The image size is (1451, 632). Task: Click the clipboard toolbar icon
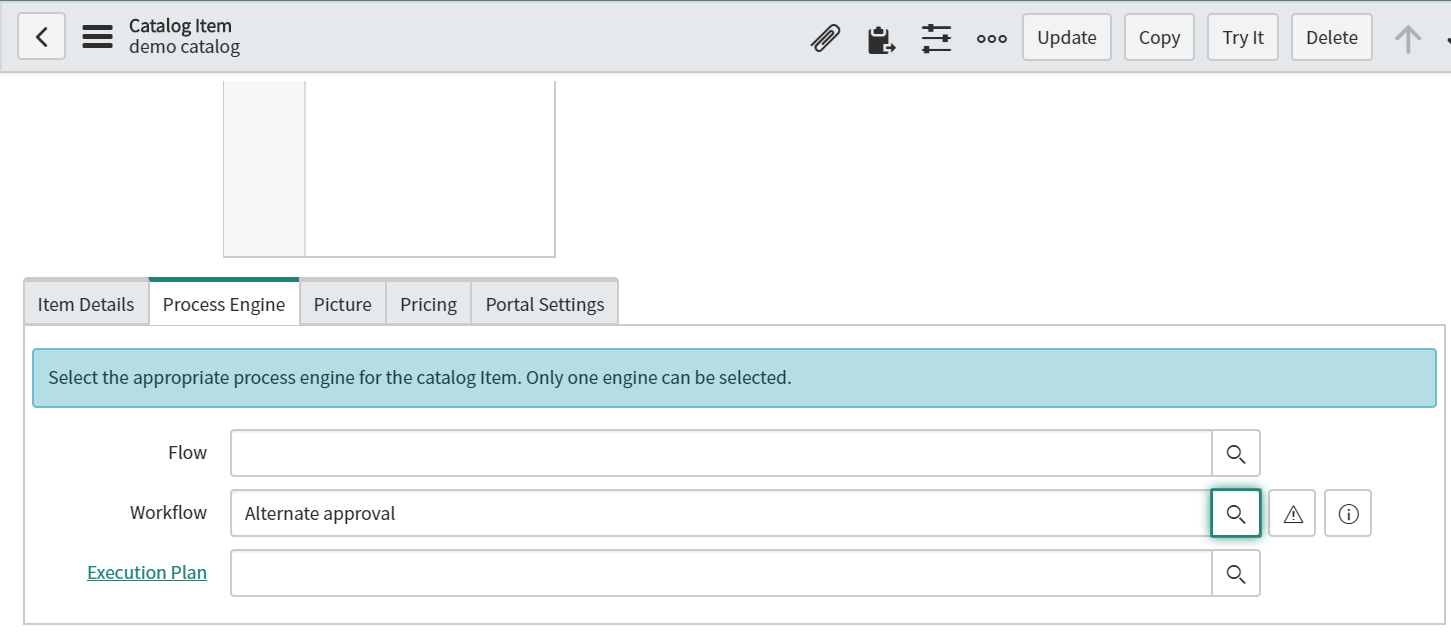(x=881, y=37)
